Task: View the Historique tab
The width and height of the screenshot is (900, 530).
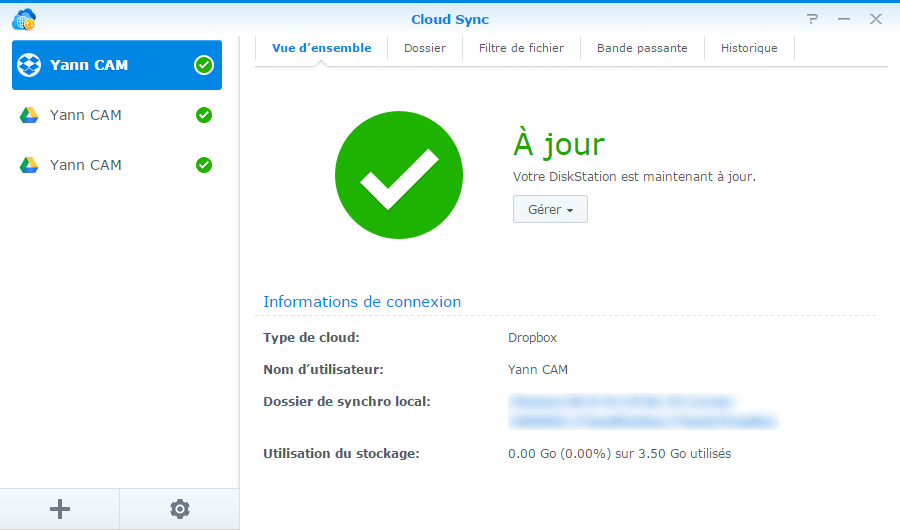Action: coord(749,48)
